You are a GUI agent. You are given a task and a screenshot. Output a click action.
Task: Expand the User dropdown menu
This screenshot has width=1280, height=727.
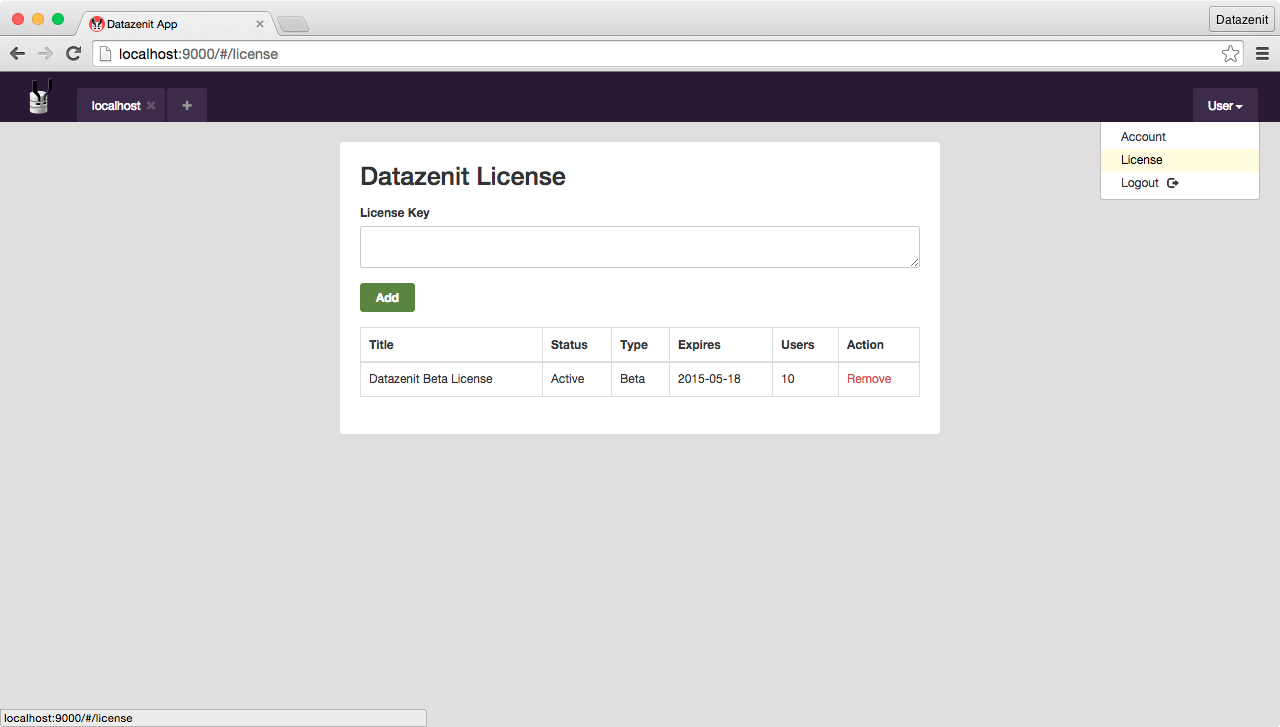click(1225, 106)
